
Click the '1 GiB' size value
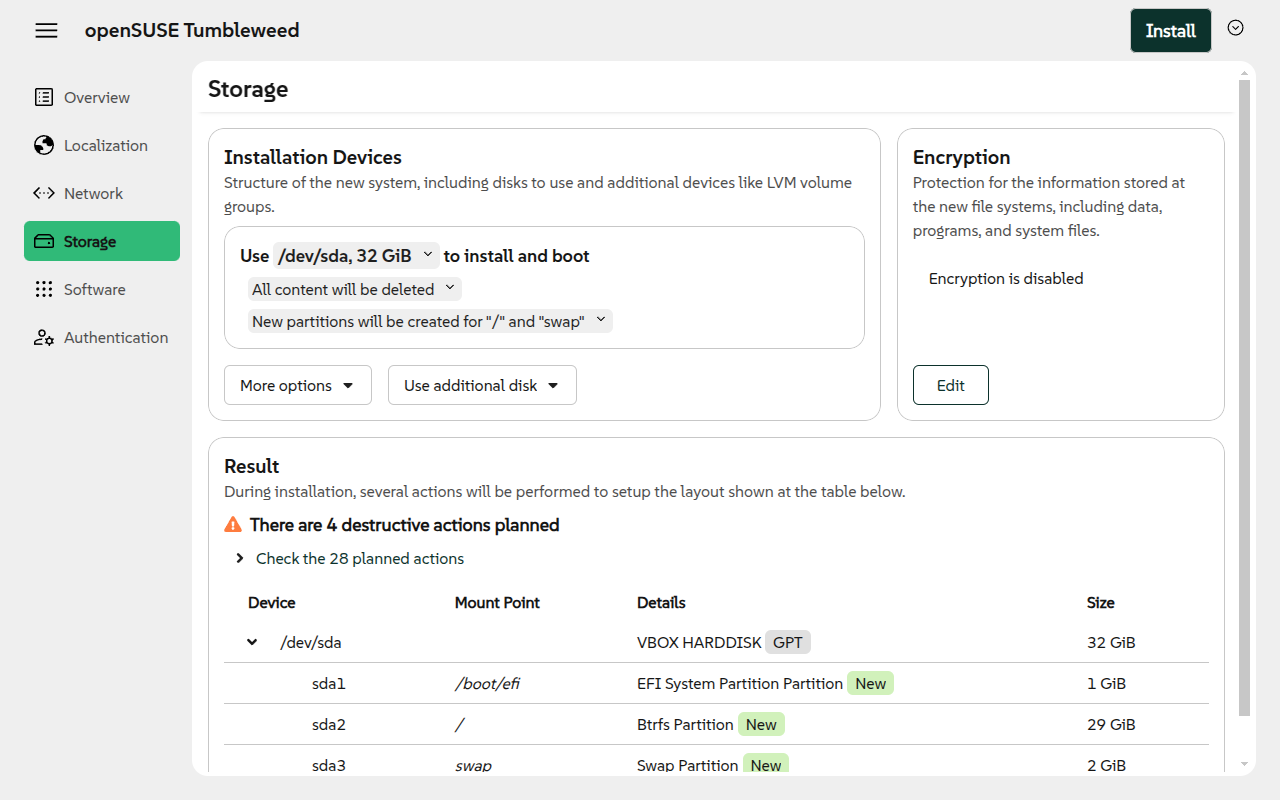[1106, 683]
